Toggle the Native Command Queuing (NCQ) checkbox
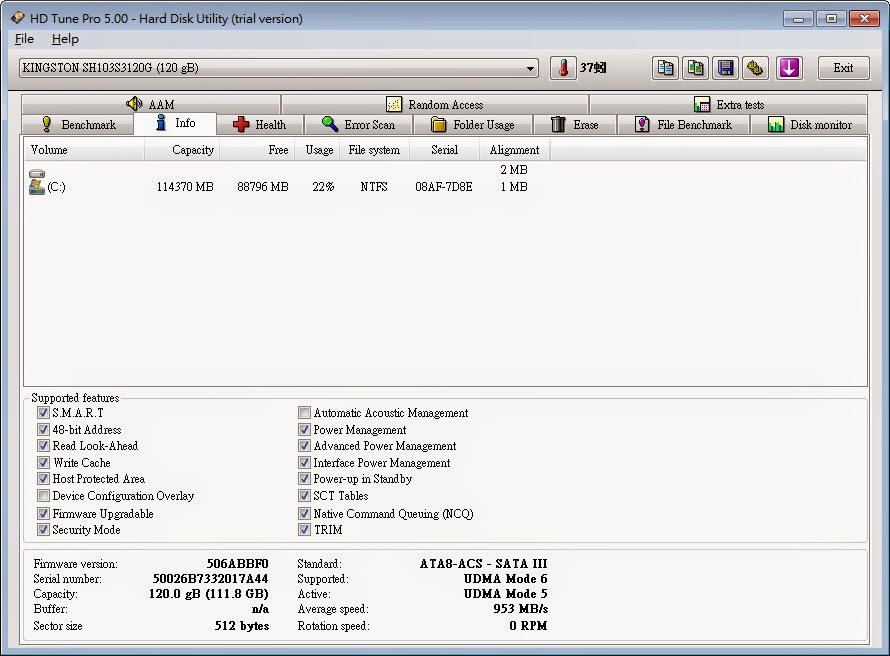 (x=304, y=514)
